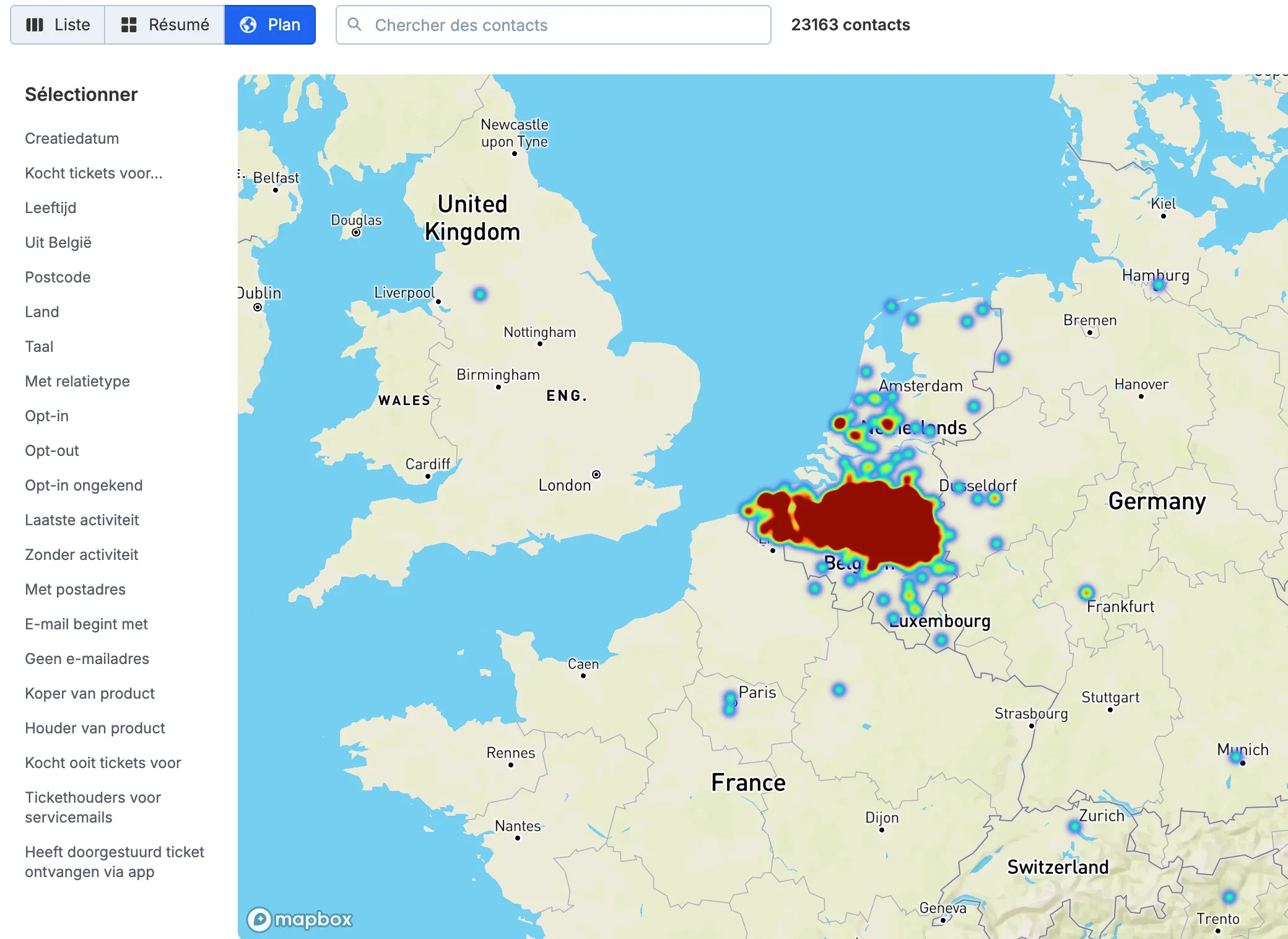This screenshot has width=1288, height=939.
Task: Select the Creatiedatum filter
Action: [x=72, y=139]
